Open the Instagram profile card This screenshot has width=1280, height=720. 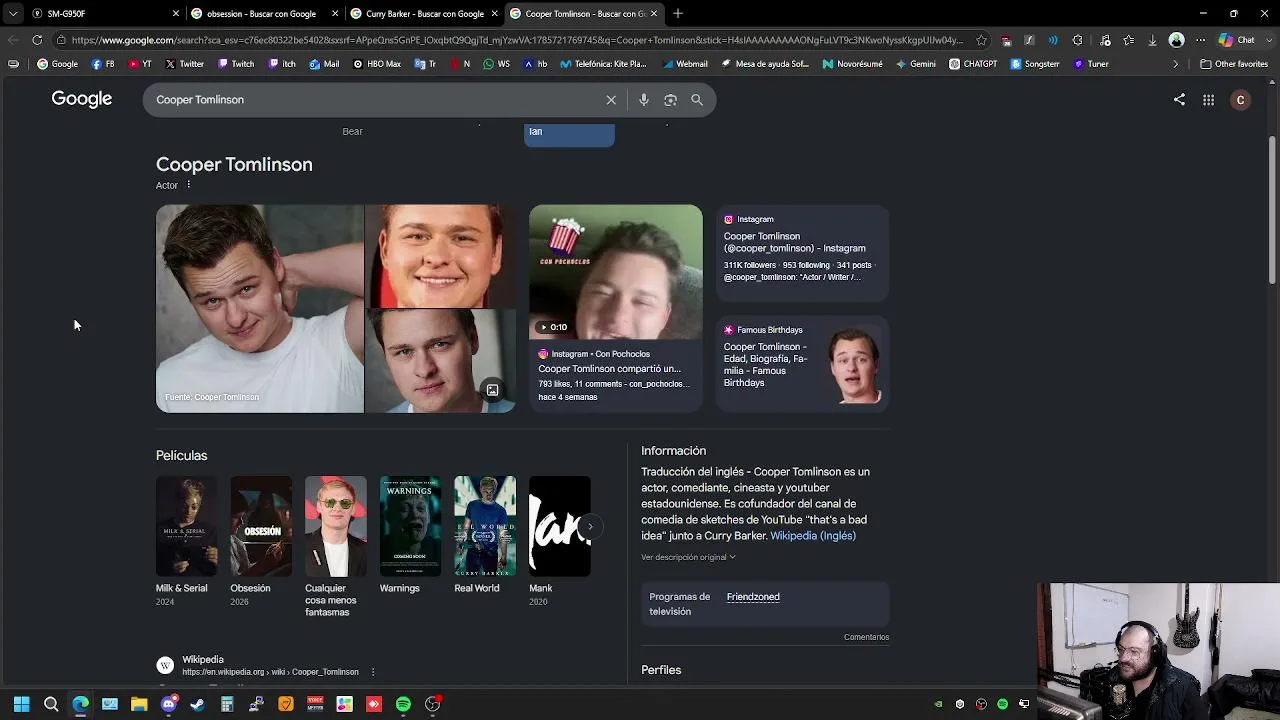[x=802, y=253]
